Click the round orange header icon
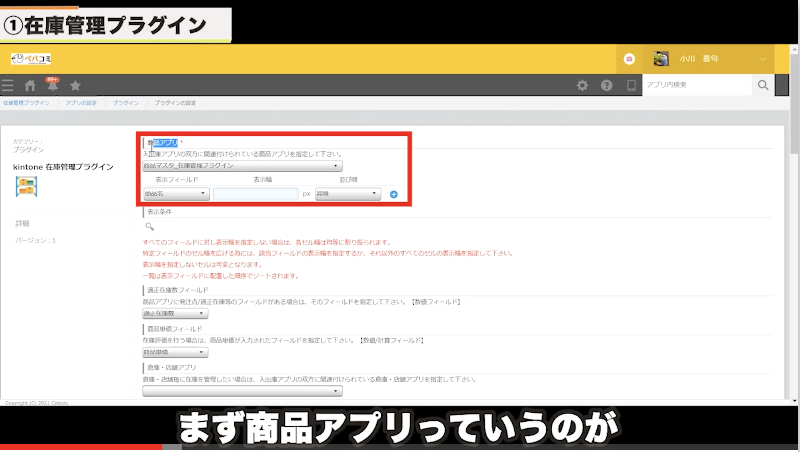800x452 pixels. tap(628, 59)
